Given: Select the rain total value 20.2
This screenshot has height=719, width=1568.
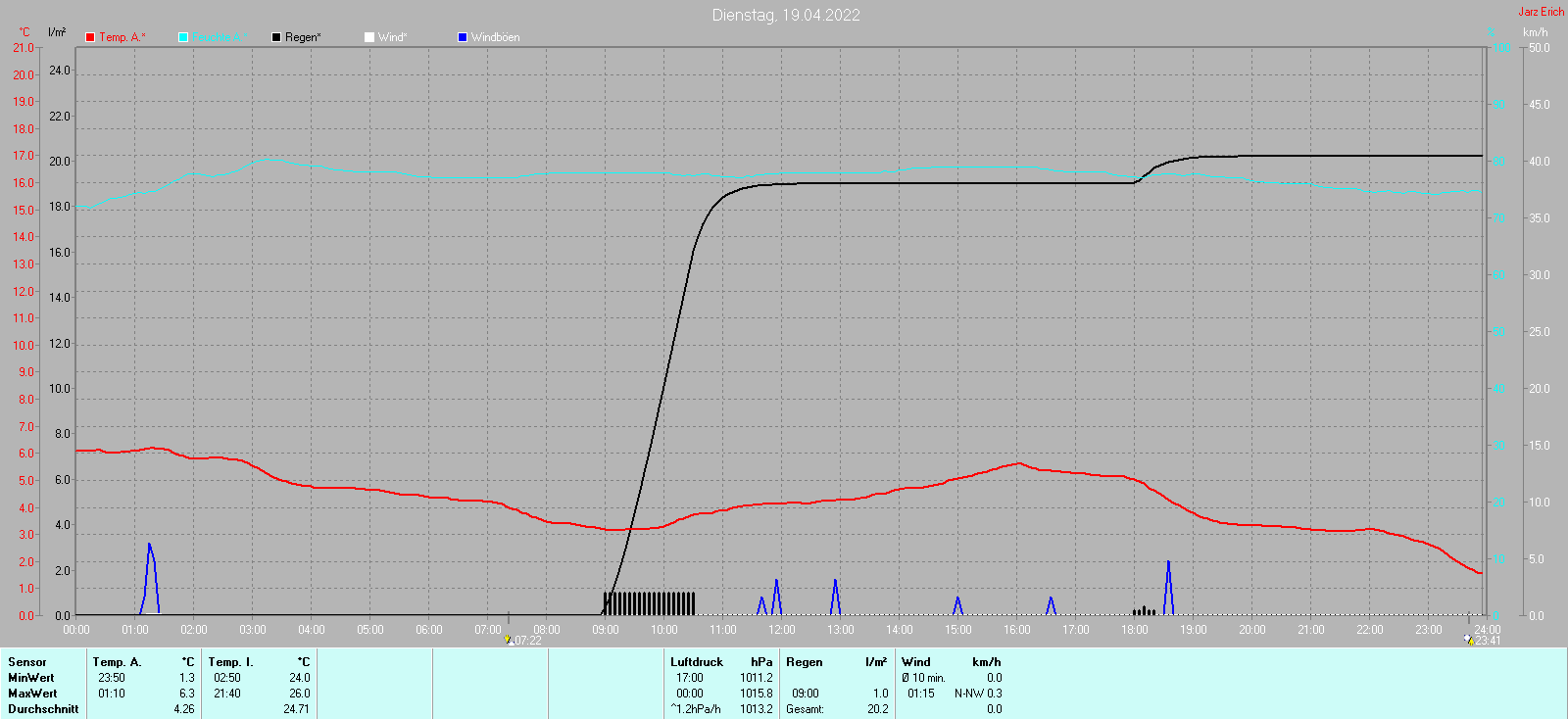Looking at the screenshot, I should pyautogui.click(x=878, y=709).
